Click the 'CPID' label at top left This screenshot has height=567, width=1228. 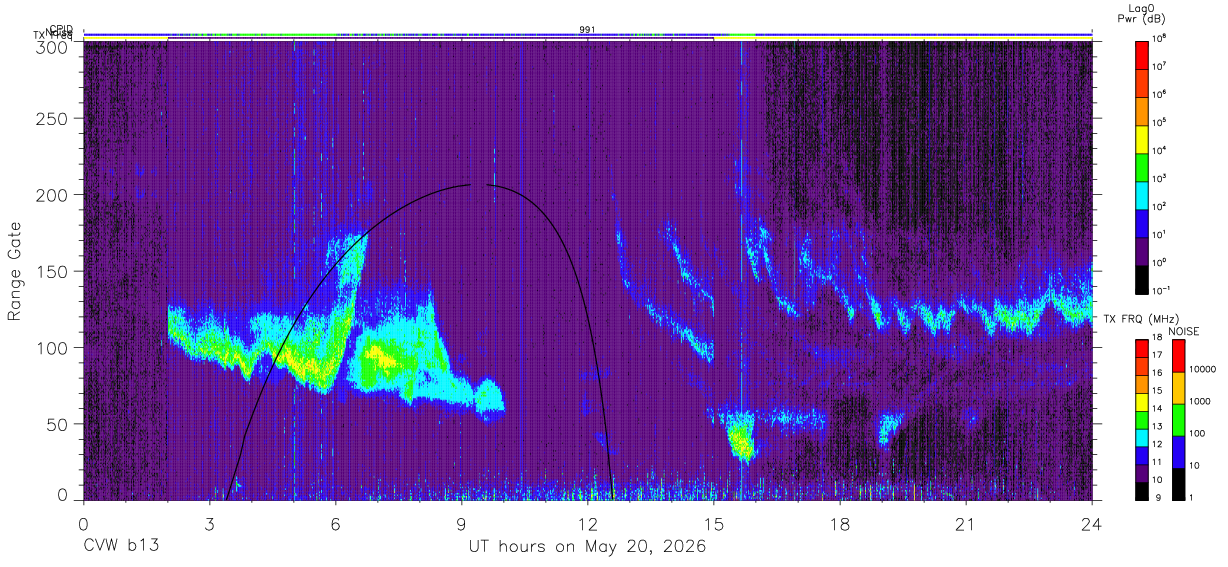pos(61,29)
